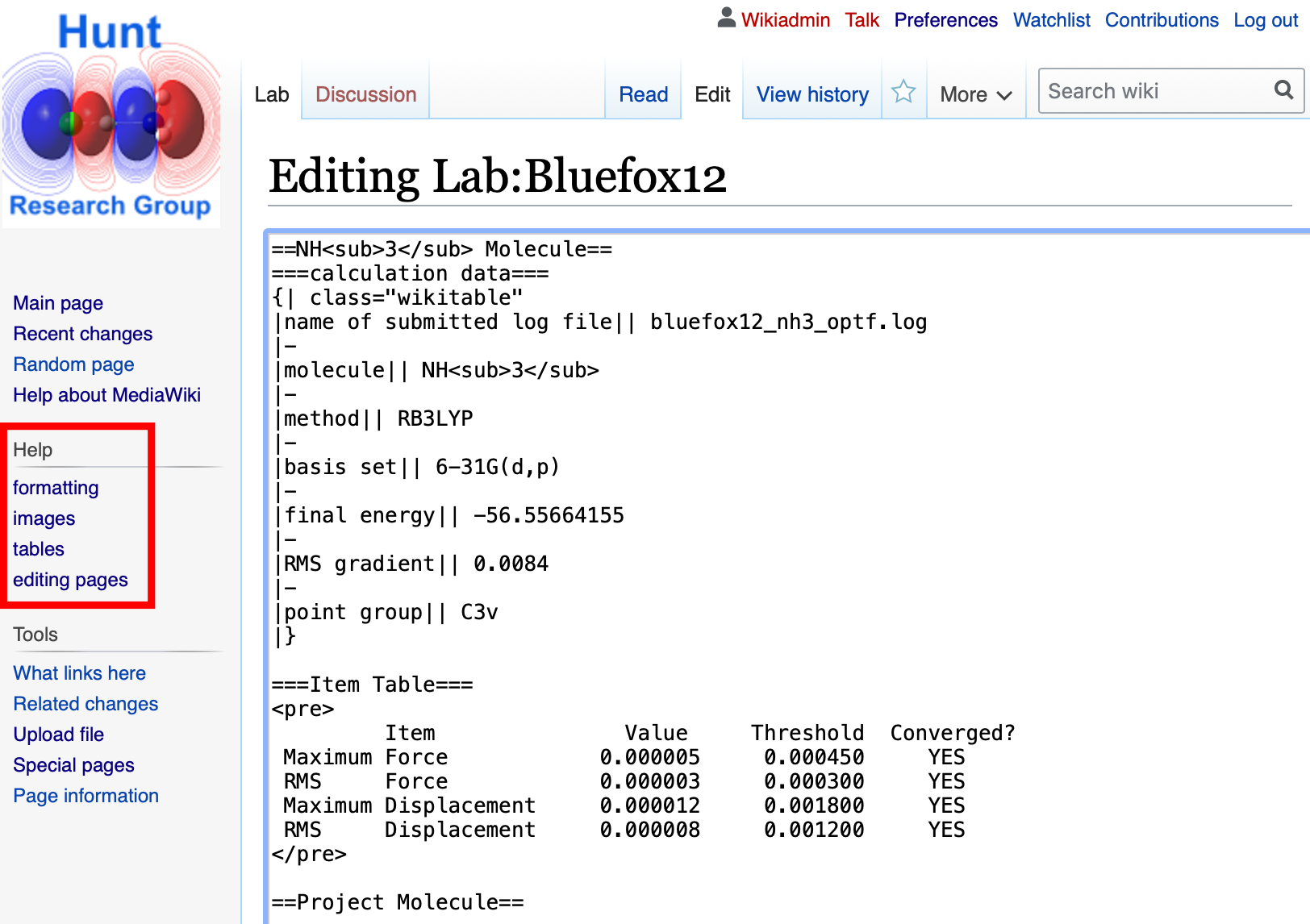1310x924 pixels.
Task: Switch to the Discussion tab
Action: (365, 94)
